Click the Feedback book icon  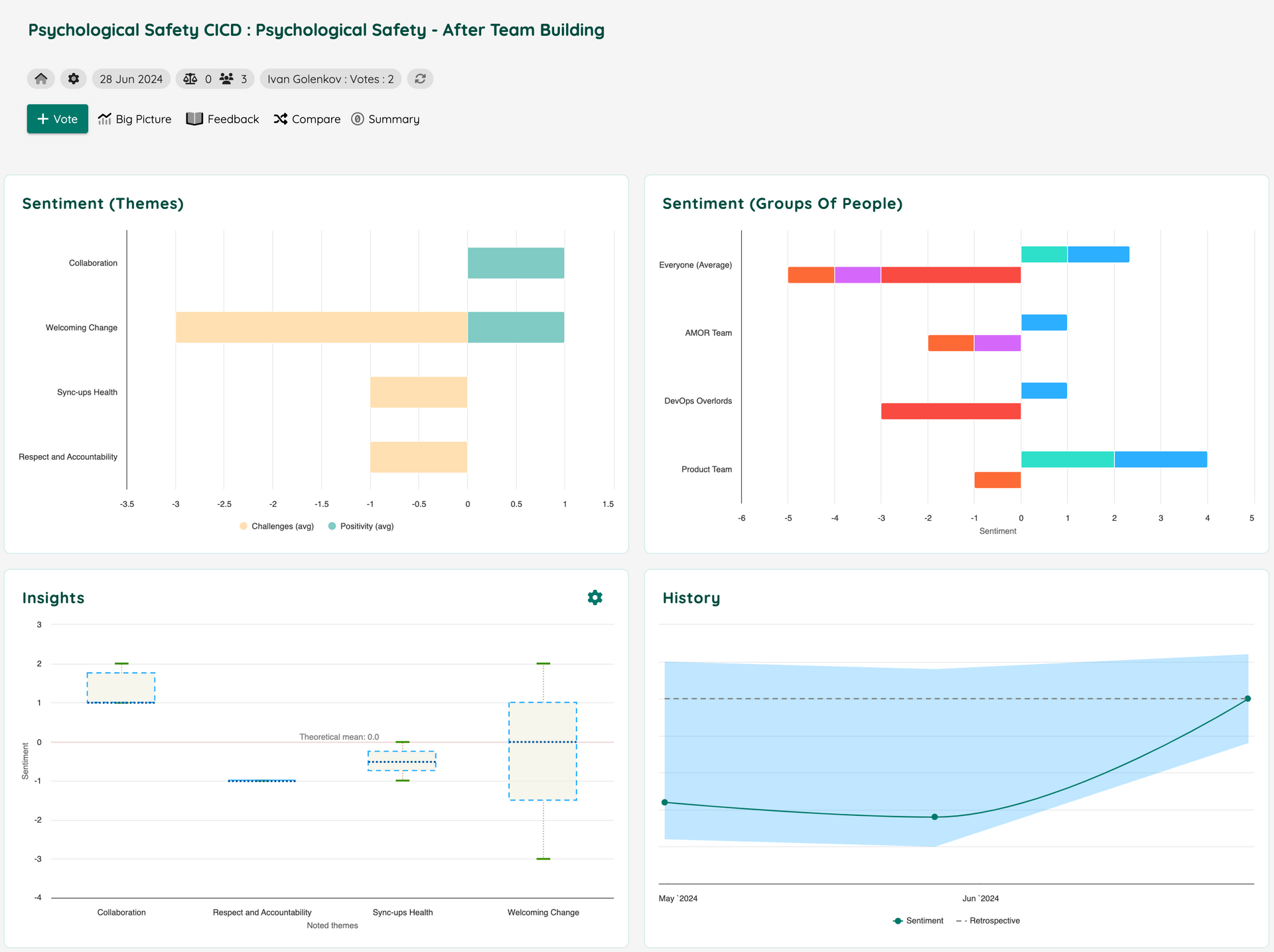tap(194, 119)
